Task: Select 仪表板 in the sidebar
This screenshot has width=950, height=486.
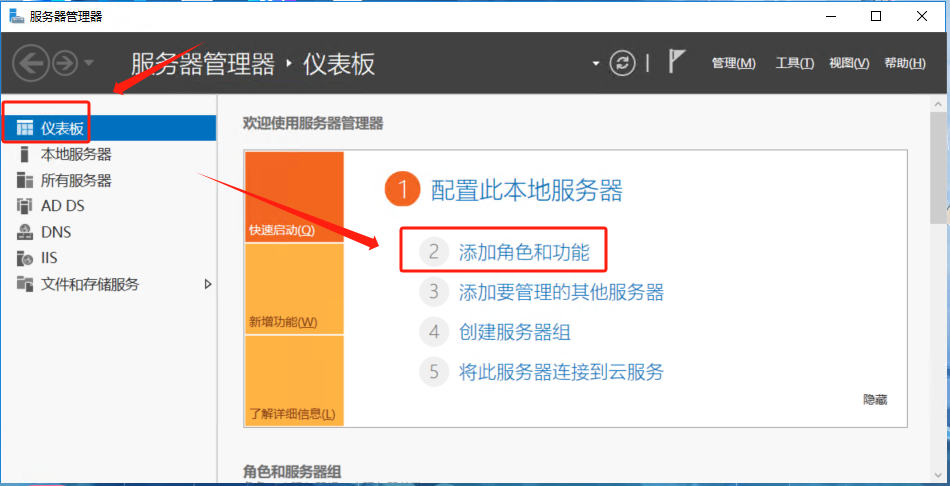Action: pyautogui.click(x=108, y=128)
